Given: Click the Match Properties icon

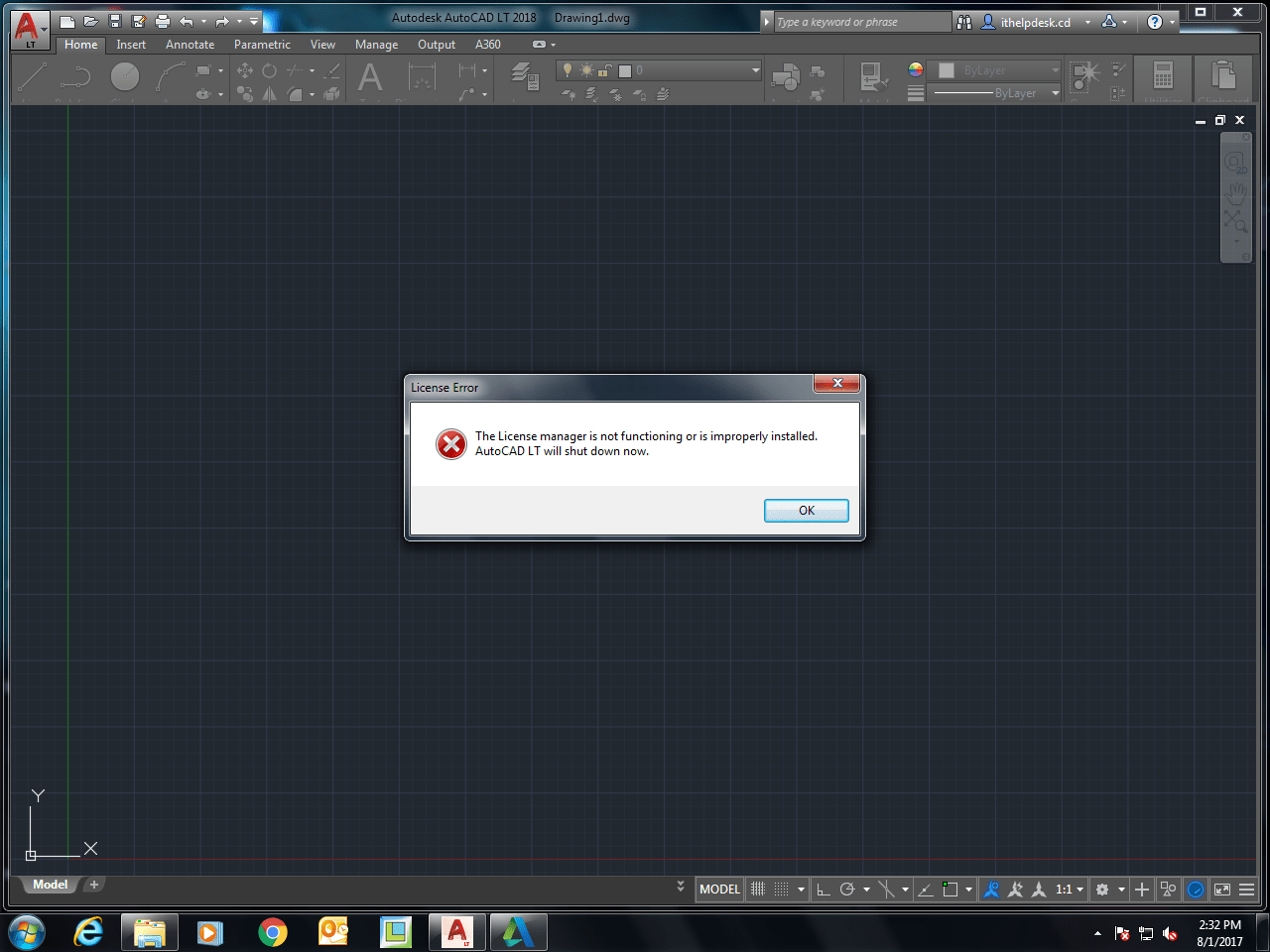Looking at the screenshot, I should point(874,79).
